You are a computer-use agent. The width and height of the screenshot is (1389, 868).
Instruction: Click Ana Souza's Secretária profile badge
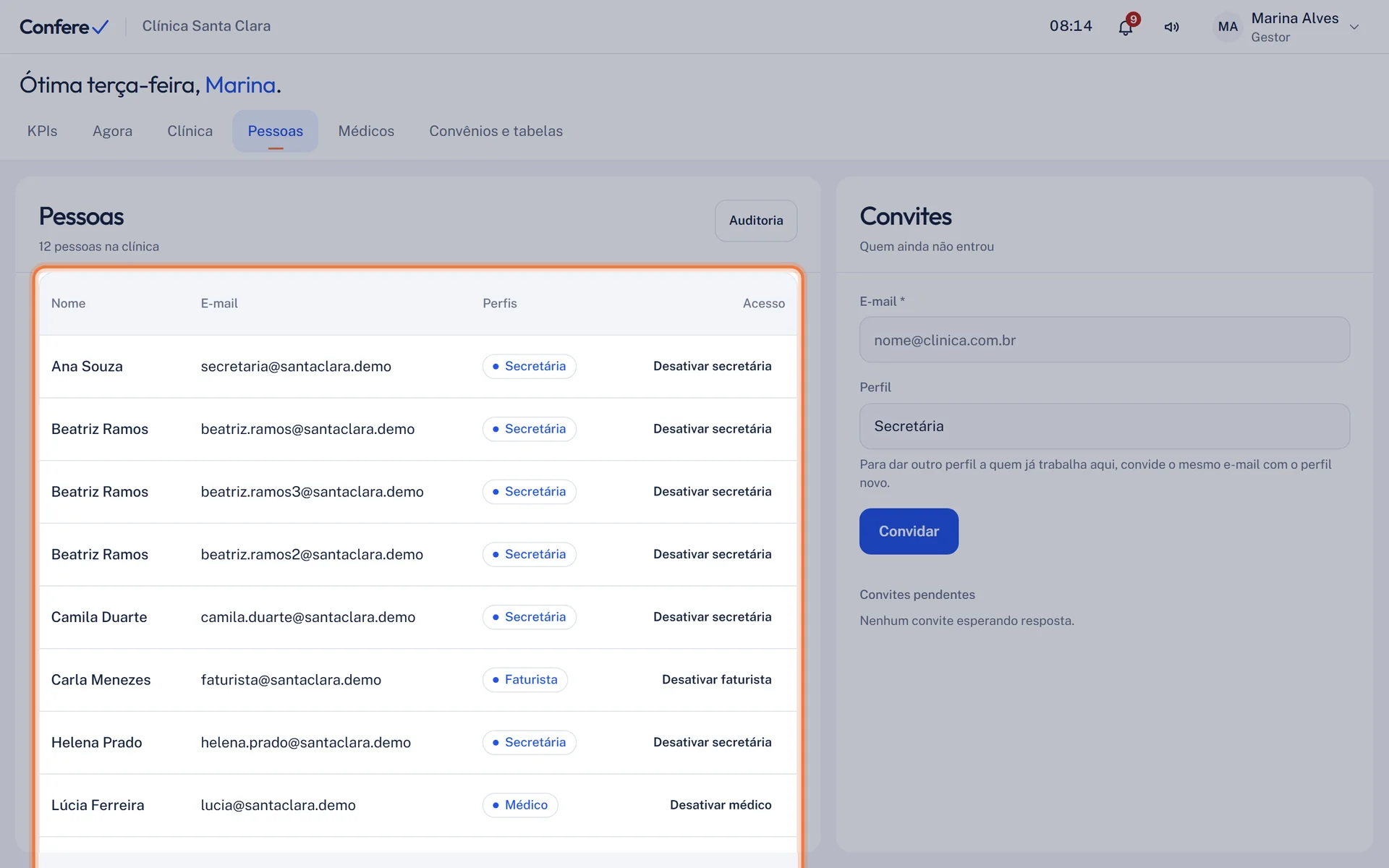529,367
